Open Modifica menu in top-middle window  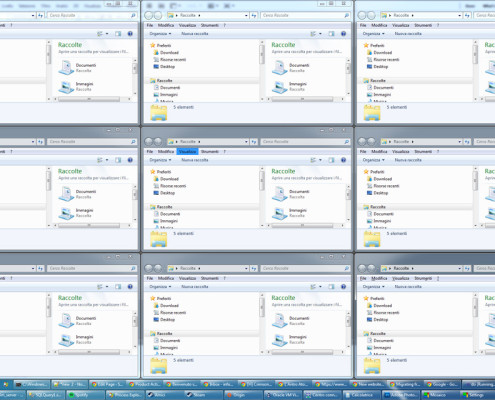(x=166, y=25)
